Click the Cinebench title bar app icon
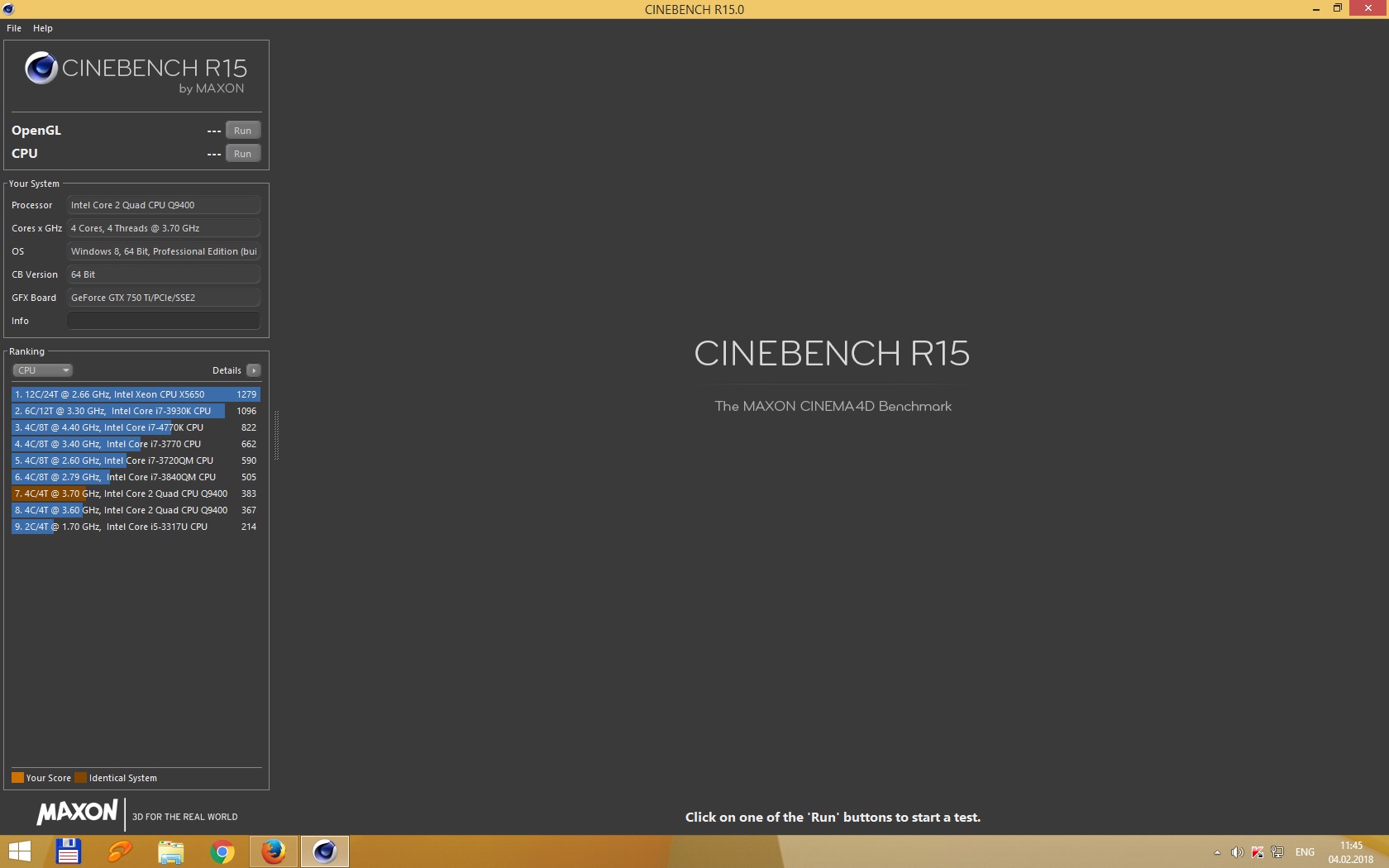Image resolution: width=1389 pixels, height=868 pixels. click(8, 9)
